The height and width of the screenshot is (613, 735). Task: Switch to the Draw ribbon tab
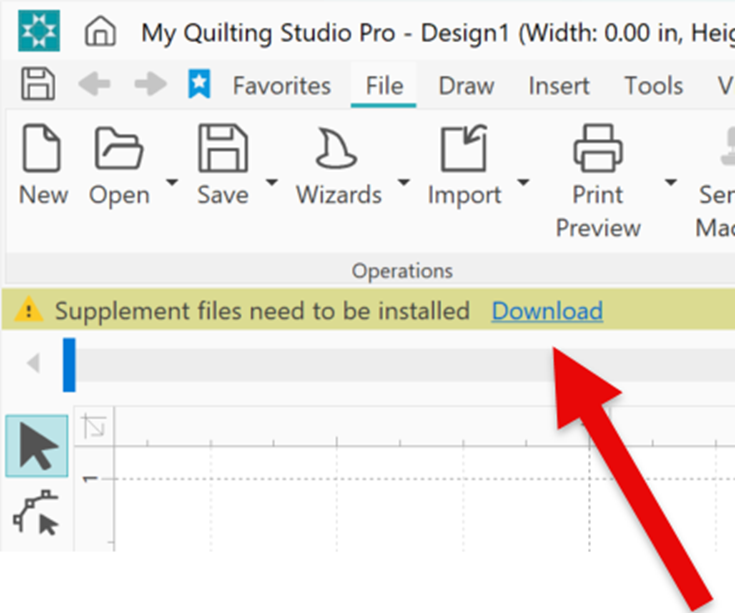click(x=466, y=86)
